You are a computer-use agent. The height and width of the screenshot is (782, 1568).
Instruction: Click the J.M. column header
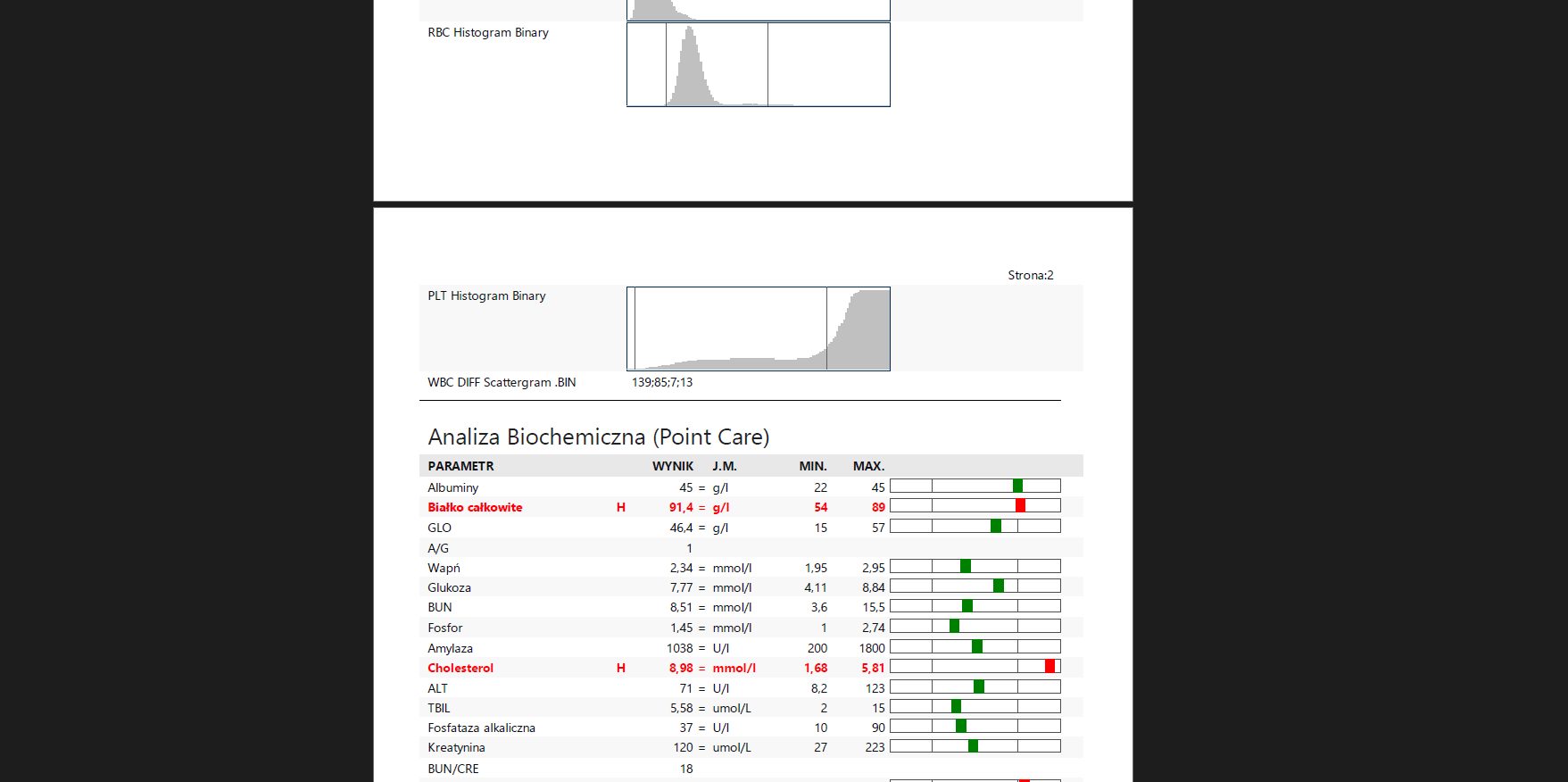(724, 466)
